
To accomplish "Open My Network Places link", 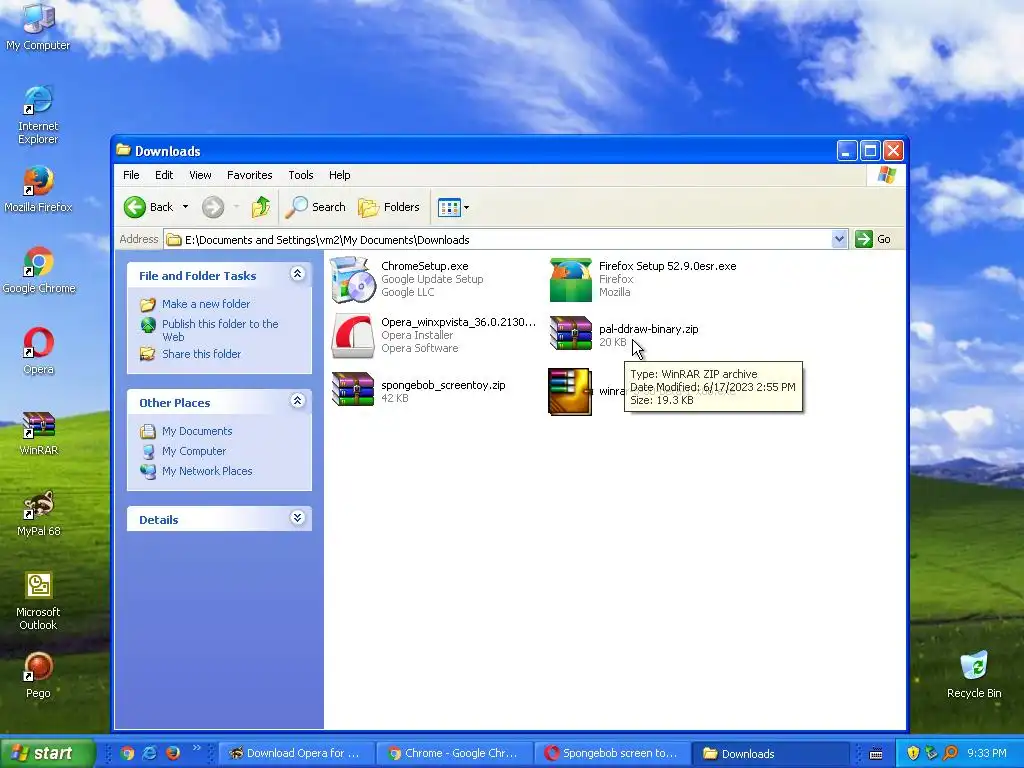I will click(207, 471).
